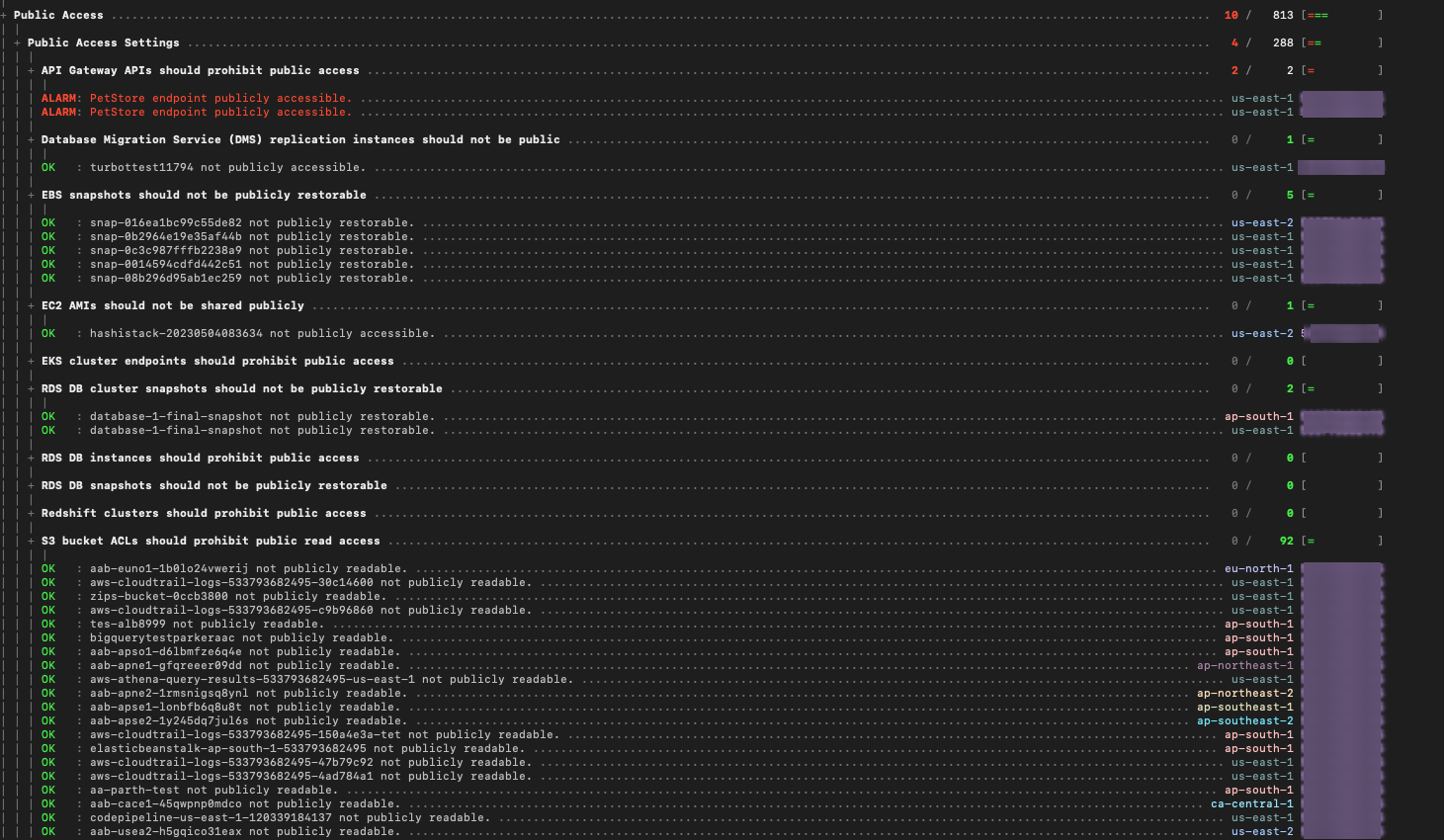Collapse the Public Access Settings plus marker

tap(18, 42)
